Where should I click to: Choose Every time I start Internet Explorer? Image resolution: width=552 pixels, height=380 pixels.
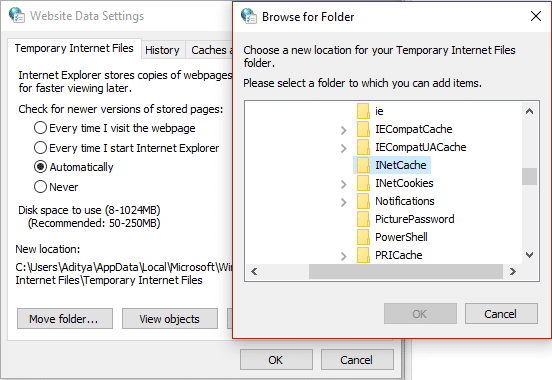click(x=126, y=148)
